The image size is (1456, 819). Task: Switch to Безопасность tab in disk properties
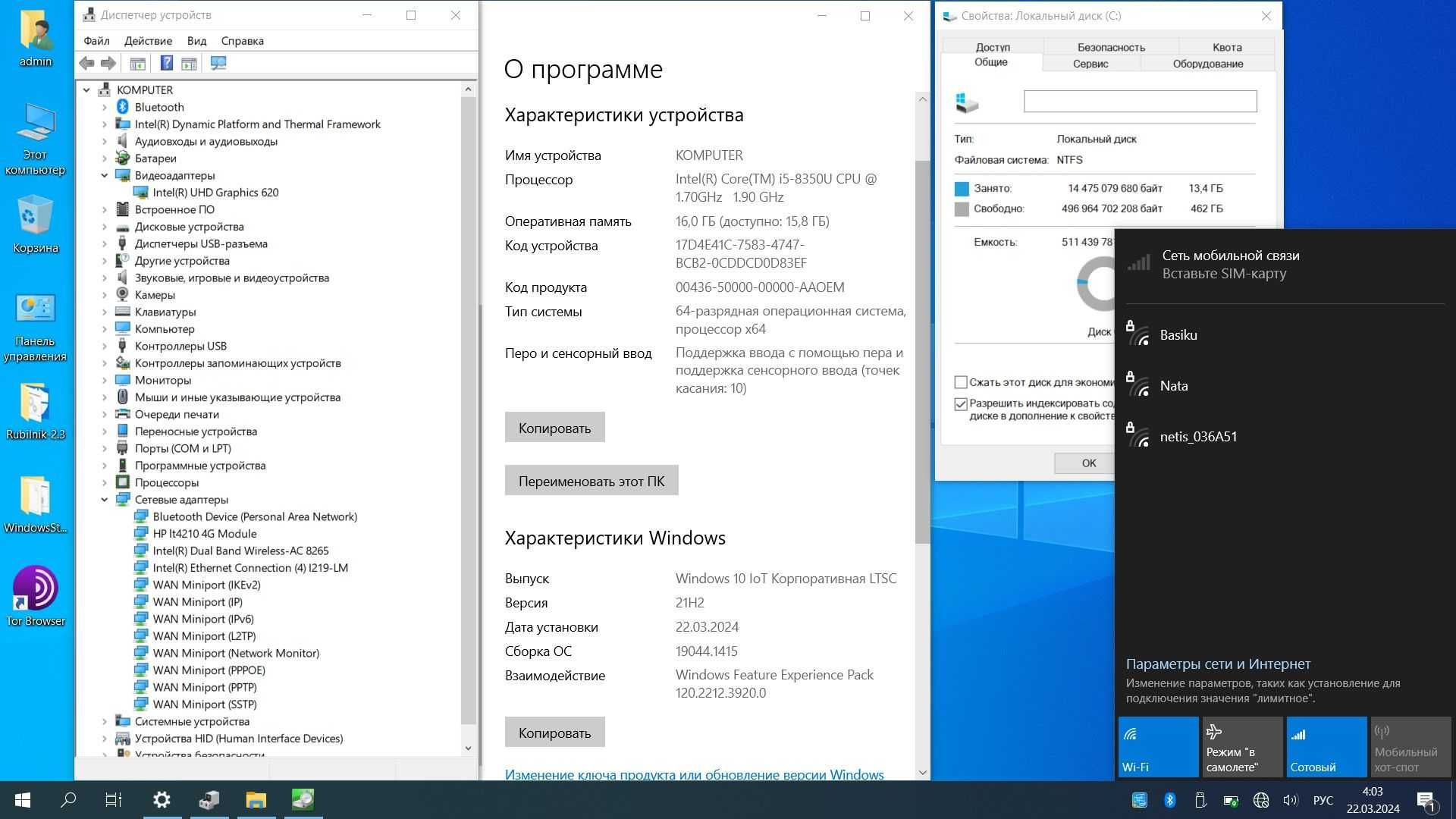point(1111,47)
